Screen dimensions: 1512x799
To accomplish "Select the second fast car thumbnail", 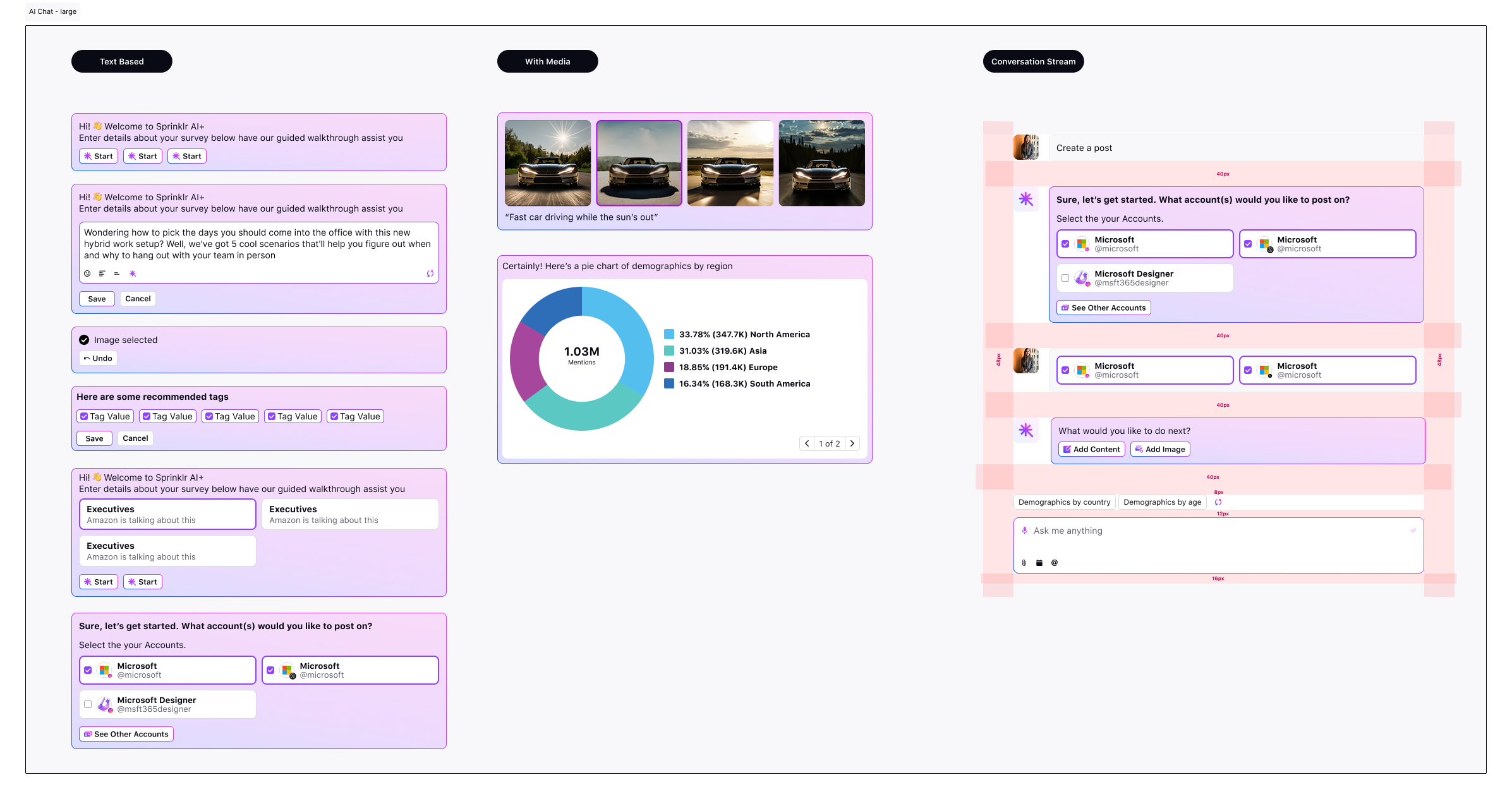I will [x=639, y=163].
